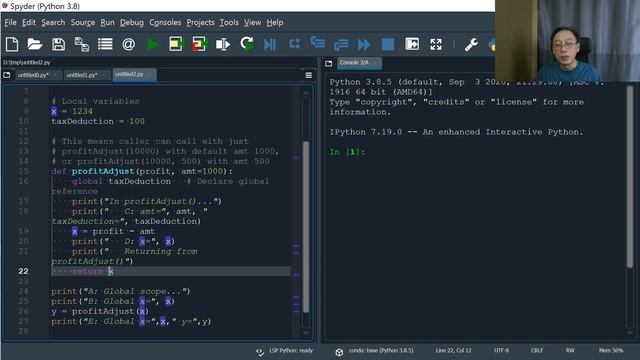Stop debugging with the blue square icon
Screen dimensions: 640x360
pos(388,44)
